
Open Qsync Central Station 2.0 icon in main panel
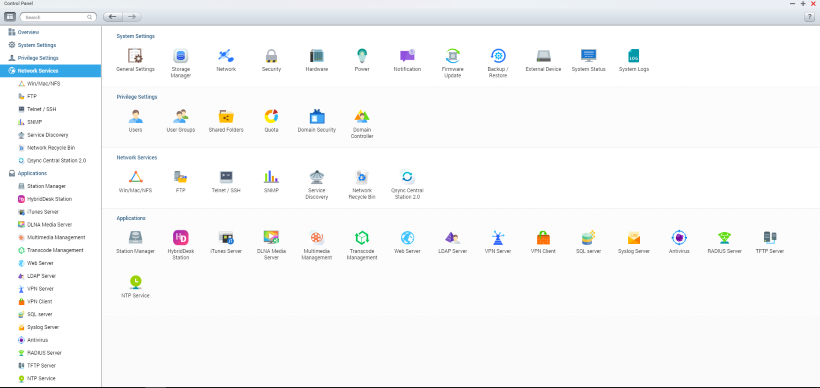[x=407, y=177]
